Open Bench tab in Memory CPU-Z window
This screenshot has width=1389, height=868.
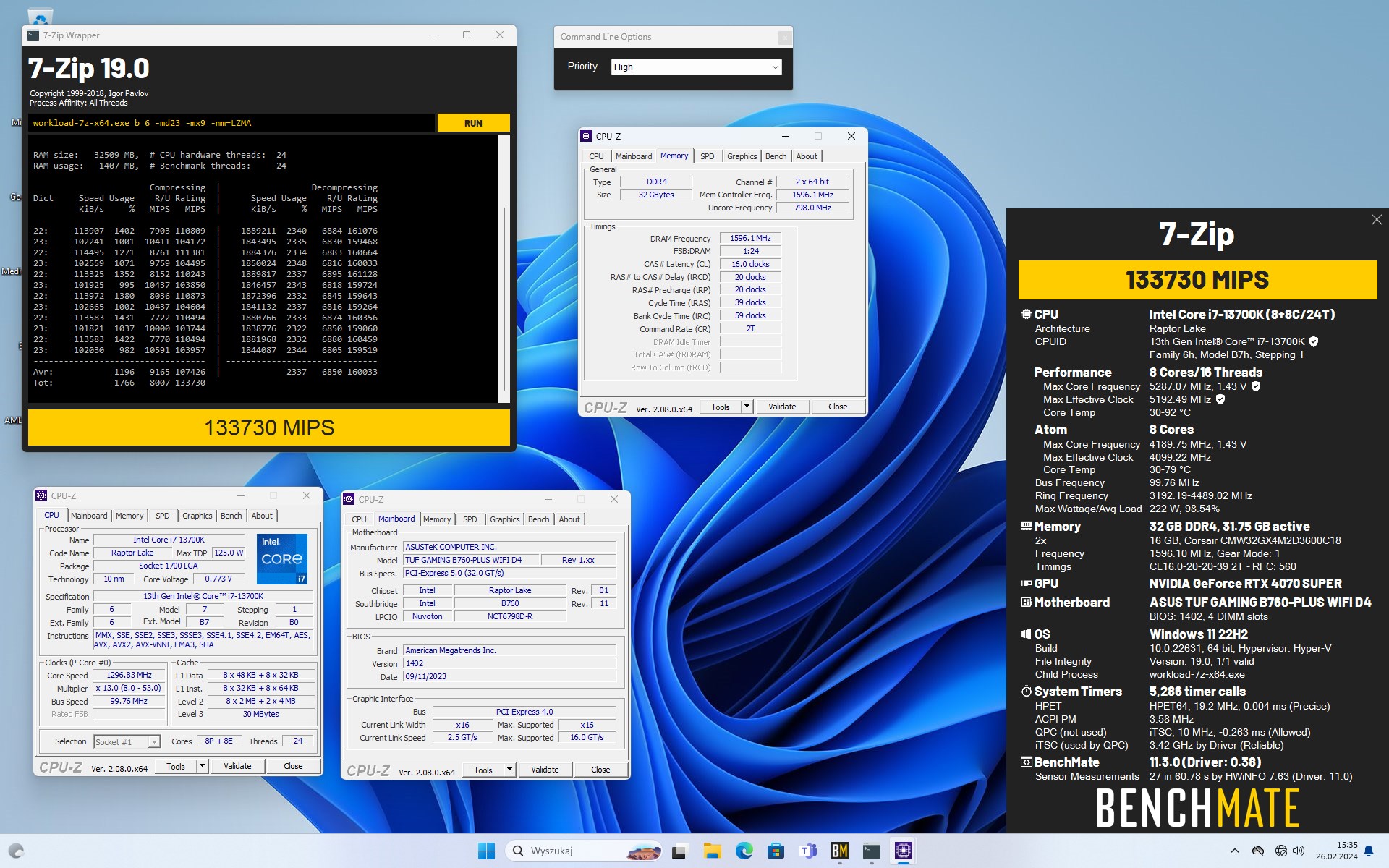776,156
